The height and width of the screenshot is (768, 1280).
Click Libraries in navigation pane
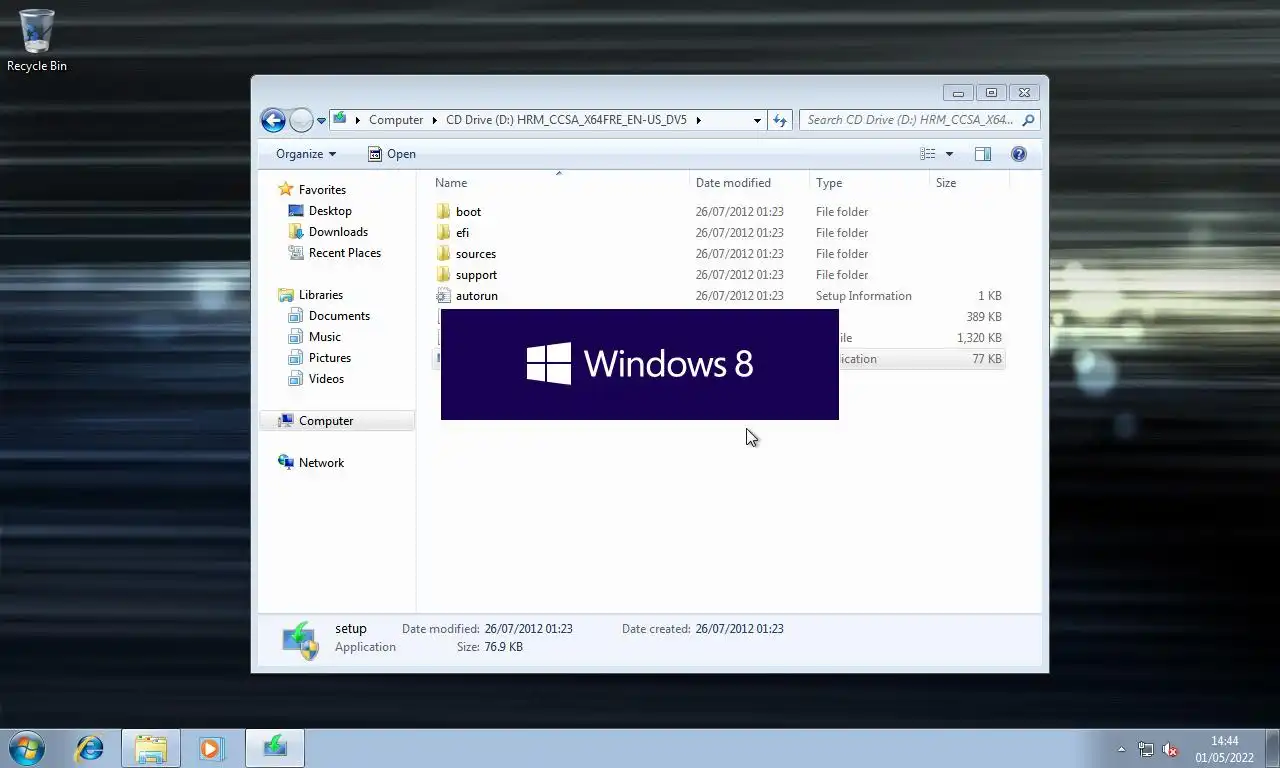[320, 295]
